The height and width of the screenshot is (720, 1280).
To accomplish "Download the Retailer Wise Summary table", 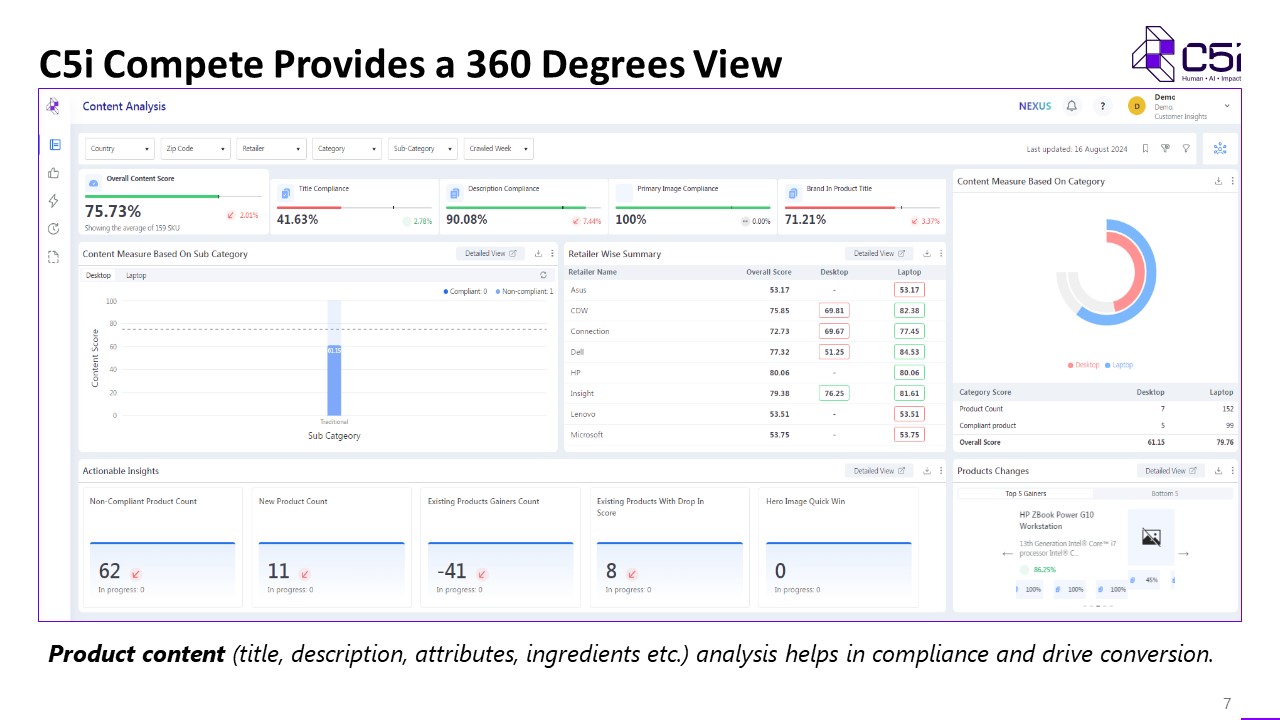I will (x=927, y=254).
